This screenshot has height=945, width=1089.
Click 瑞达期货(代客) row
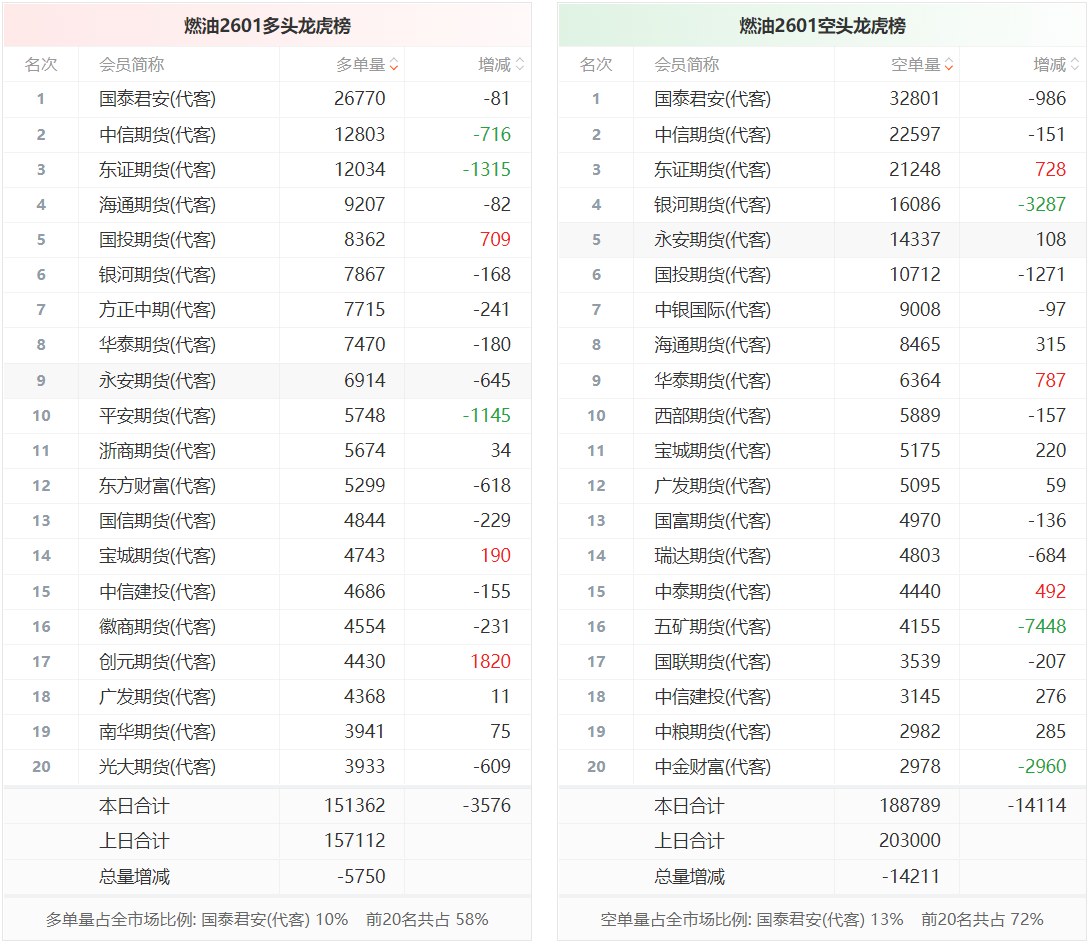(822, 555)
